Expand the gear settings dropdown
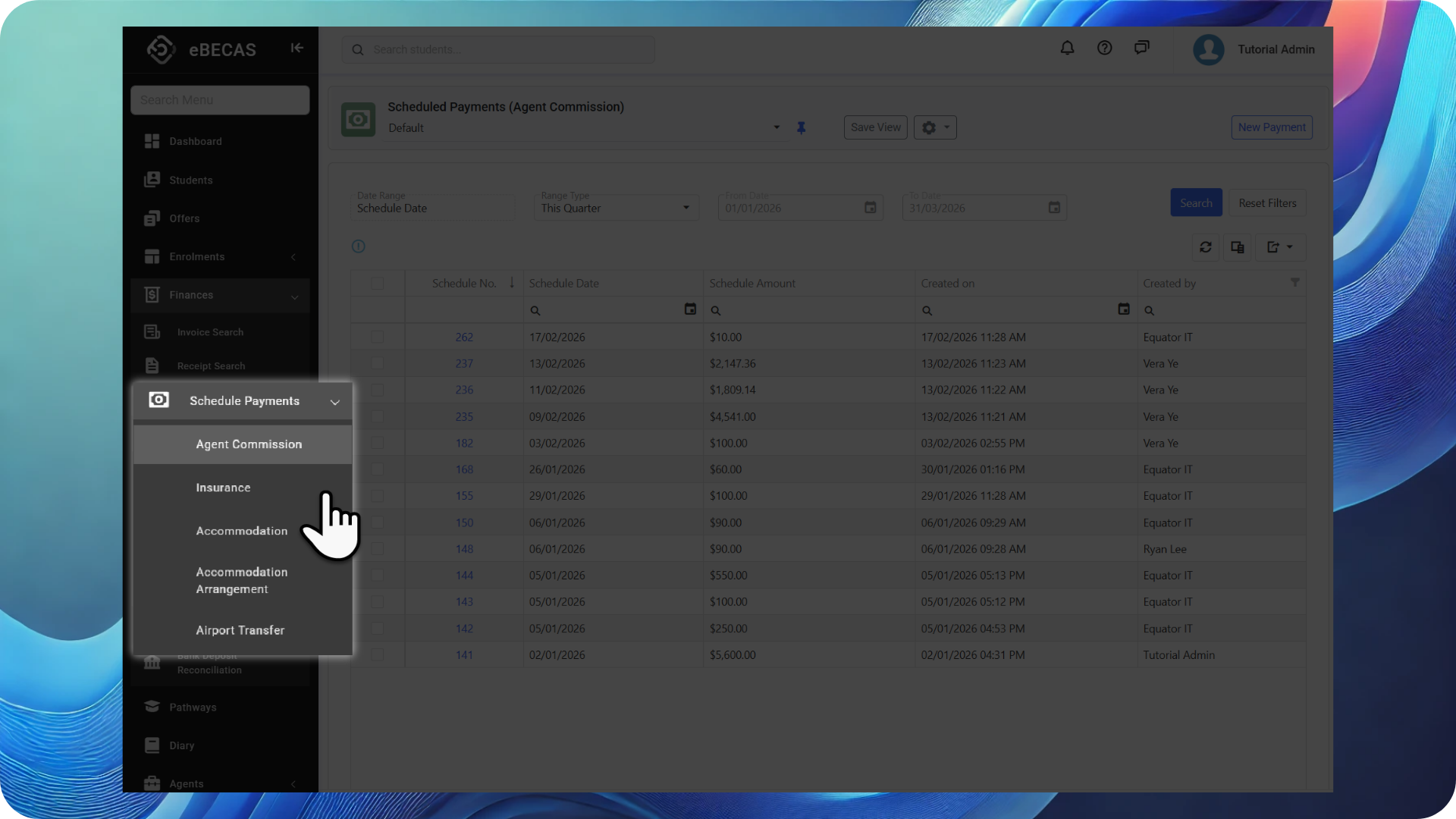Image resolution: width=1456 pixels, height=819 pixels. [x=935, y=127]
